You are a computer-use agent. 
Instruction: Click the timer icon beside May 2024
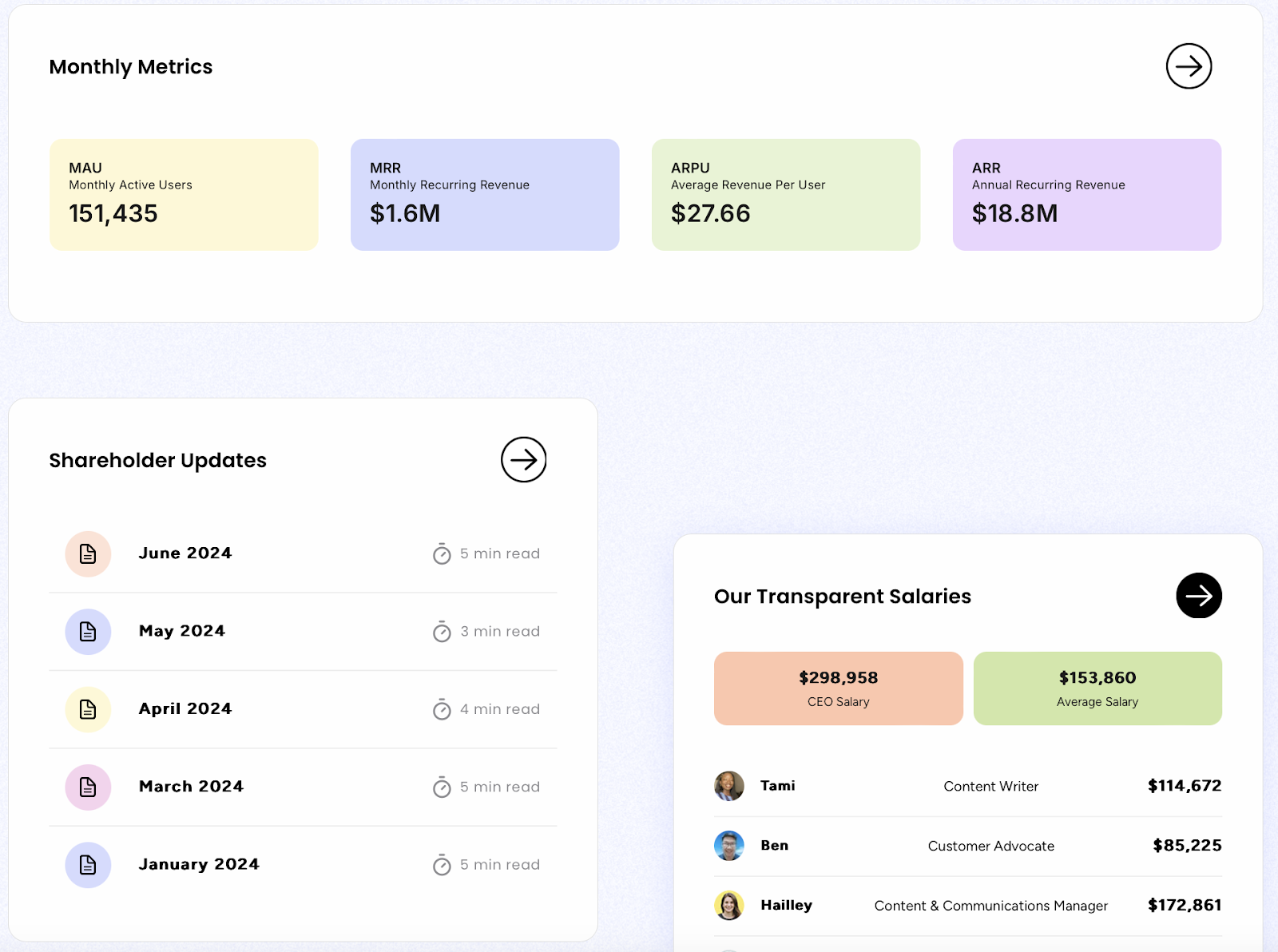click(442, 632)
